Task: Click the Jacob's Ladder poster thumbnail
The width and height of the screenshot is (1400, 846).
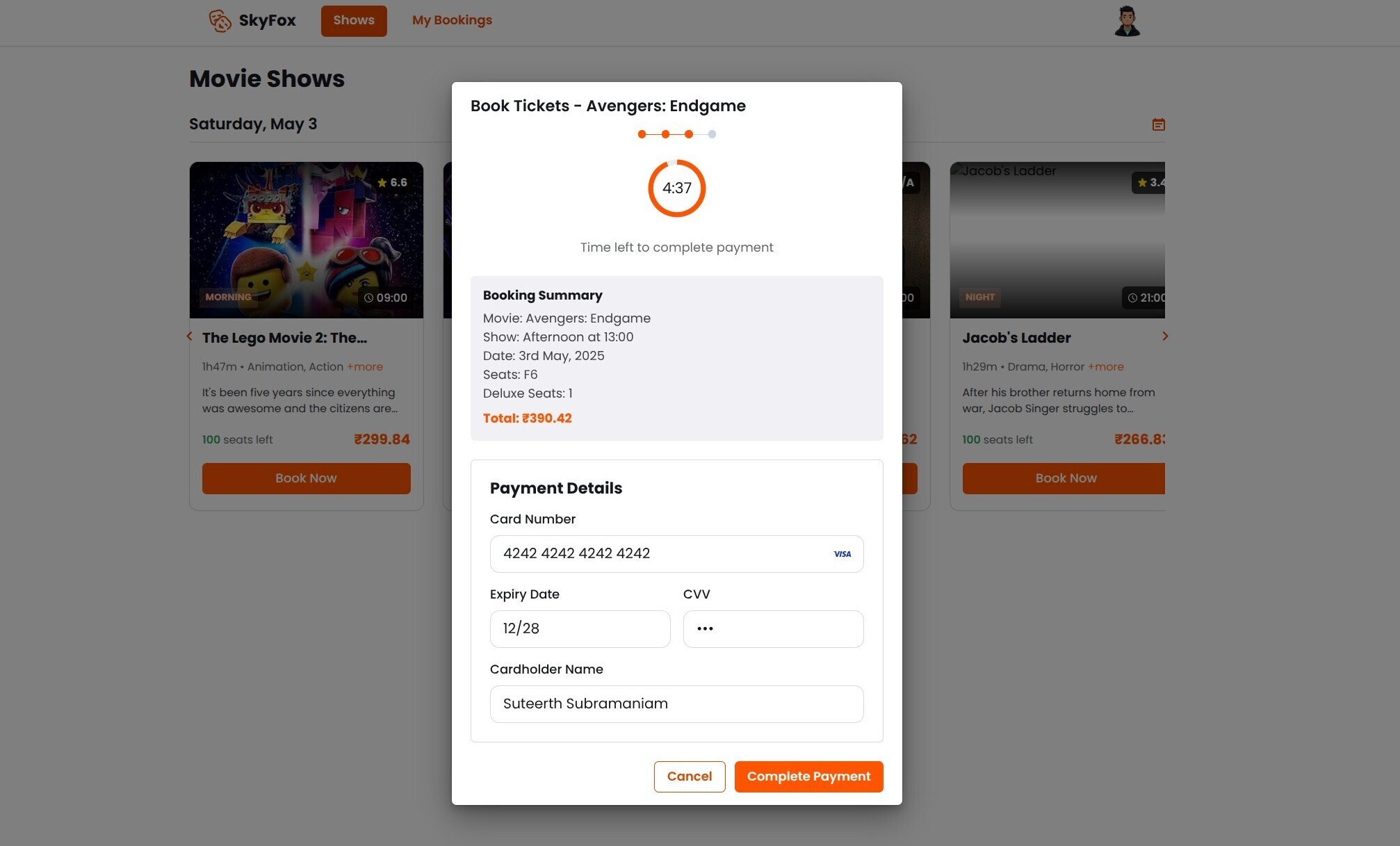Action: click(x=1057, y=241)
